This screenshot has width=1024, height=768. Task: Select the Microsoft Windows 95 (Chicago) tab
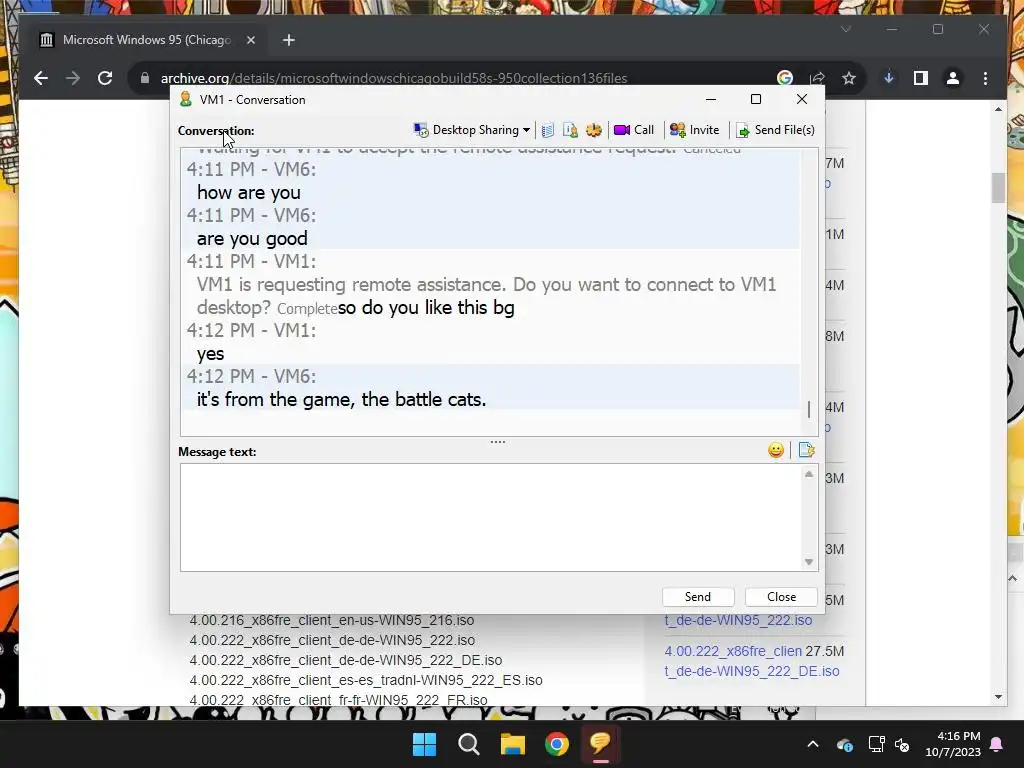tap(147, 40)
